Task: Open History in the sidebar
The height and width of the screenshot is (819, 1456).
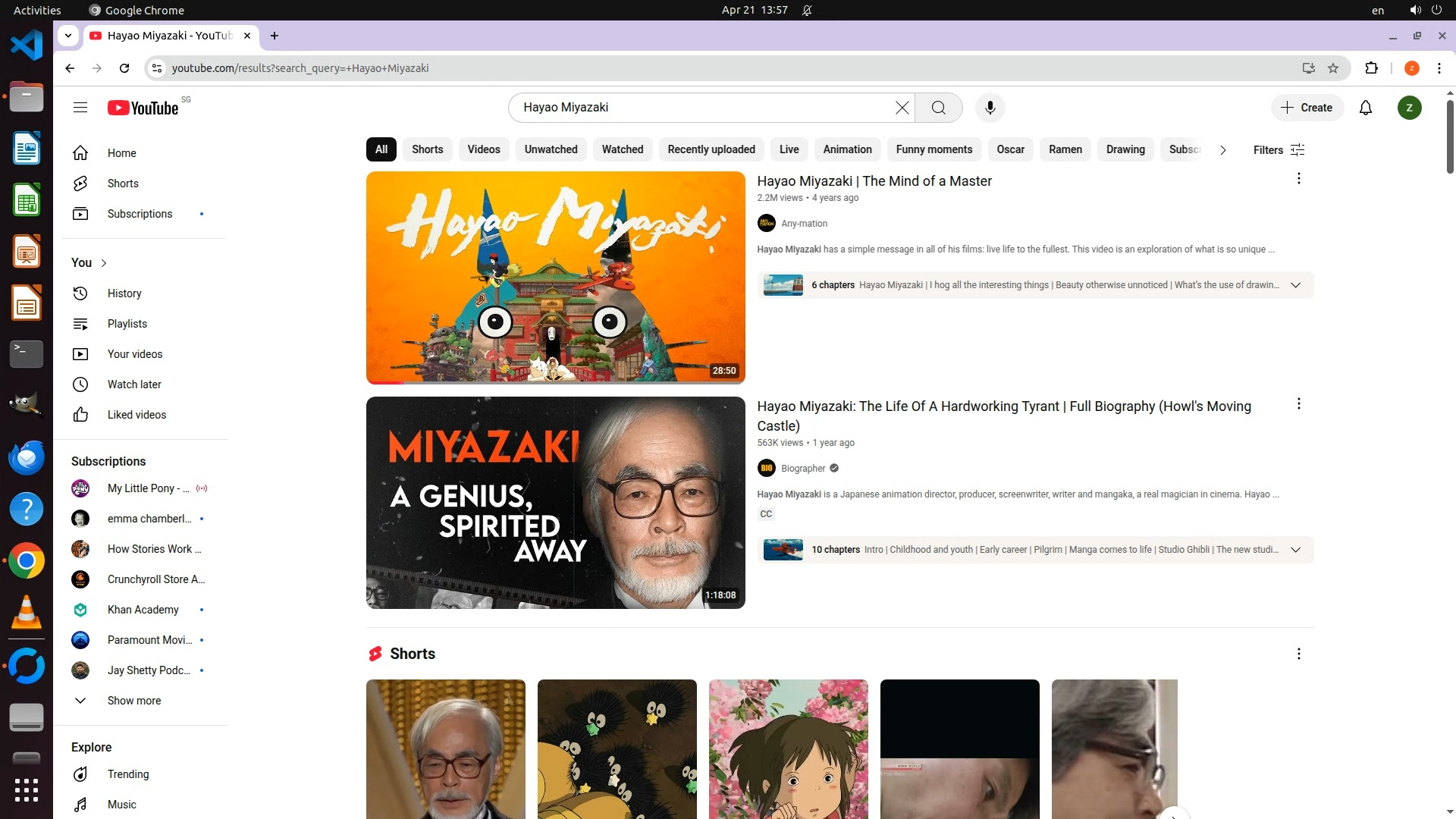Action: tap(124, 293)
